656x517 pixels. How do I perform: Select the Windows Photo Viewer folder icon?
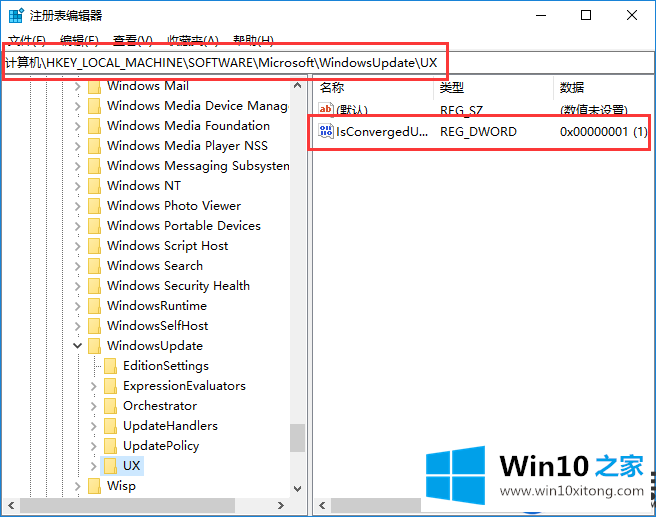tap(95, 206)
